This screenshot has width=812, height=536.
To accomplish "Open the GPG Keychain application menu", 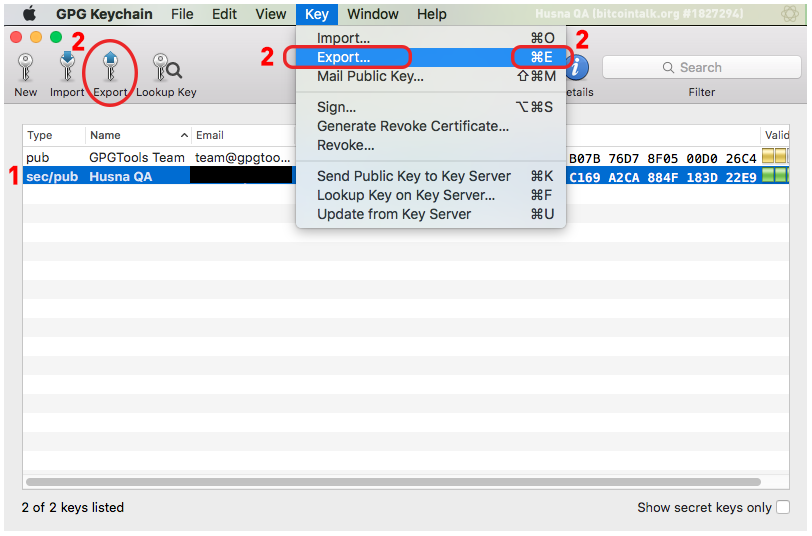I will click(x=104, y=14).
